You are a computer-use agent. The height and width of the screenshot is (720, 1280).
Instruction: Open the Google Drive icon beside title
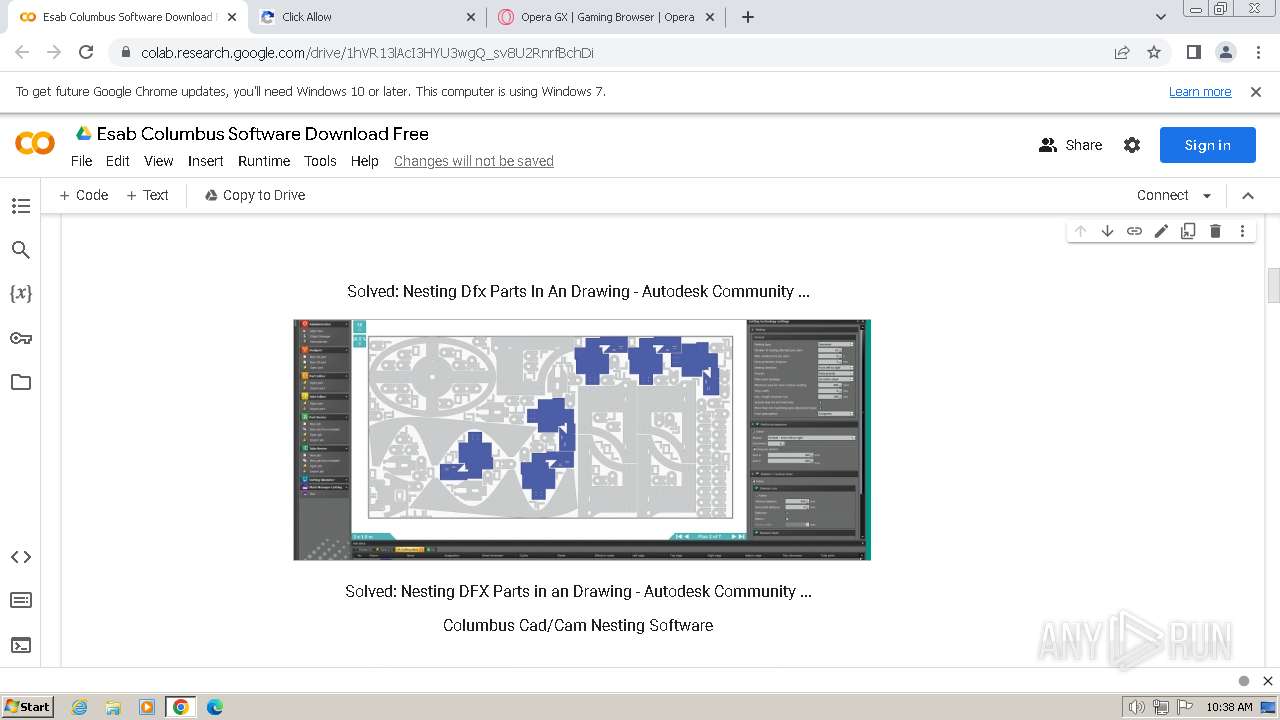[x=84, y=134]
